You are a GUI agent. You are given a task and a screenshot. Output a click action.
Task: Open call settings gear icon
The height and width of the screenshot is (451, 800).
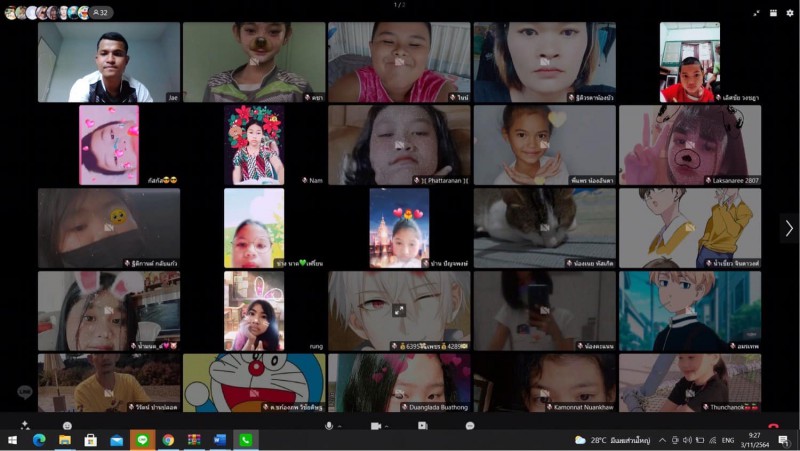pyautogui.click(x=790, y=13)
